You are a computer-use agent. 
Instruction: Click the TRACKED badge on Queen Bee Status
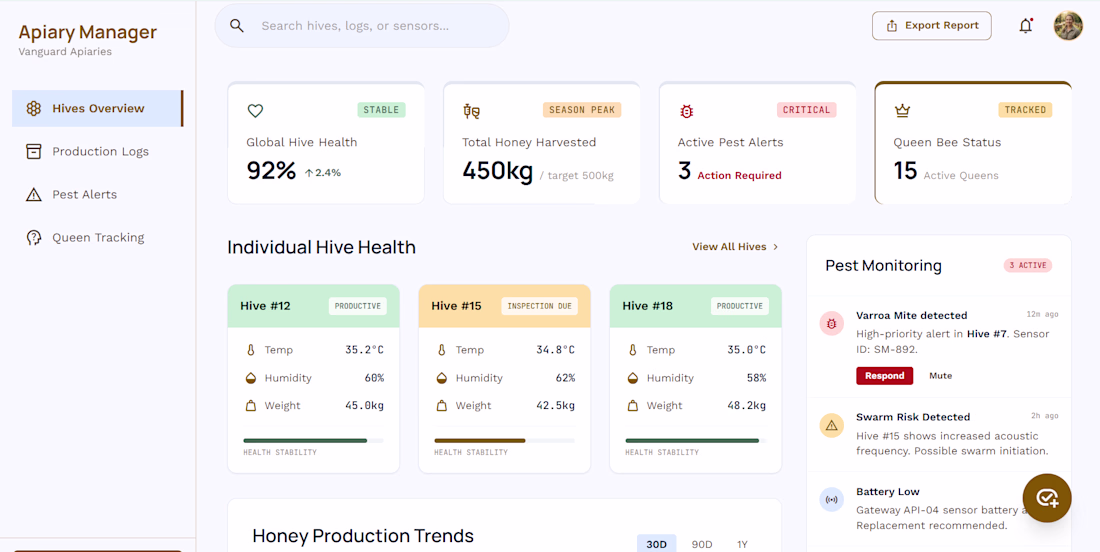(1025, 110)
